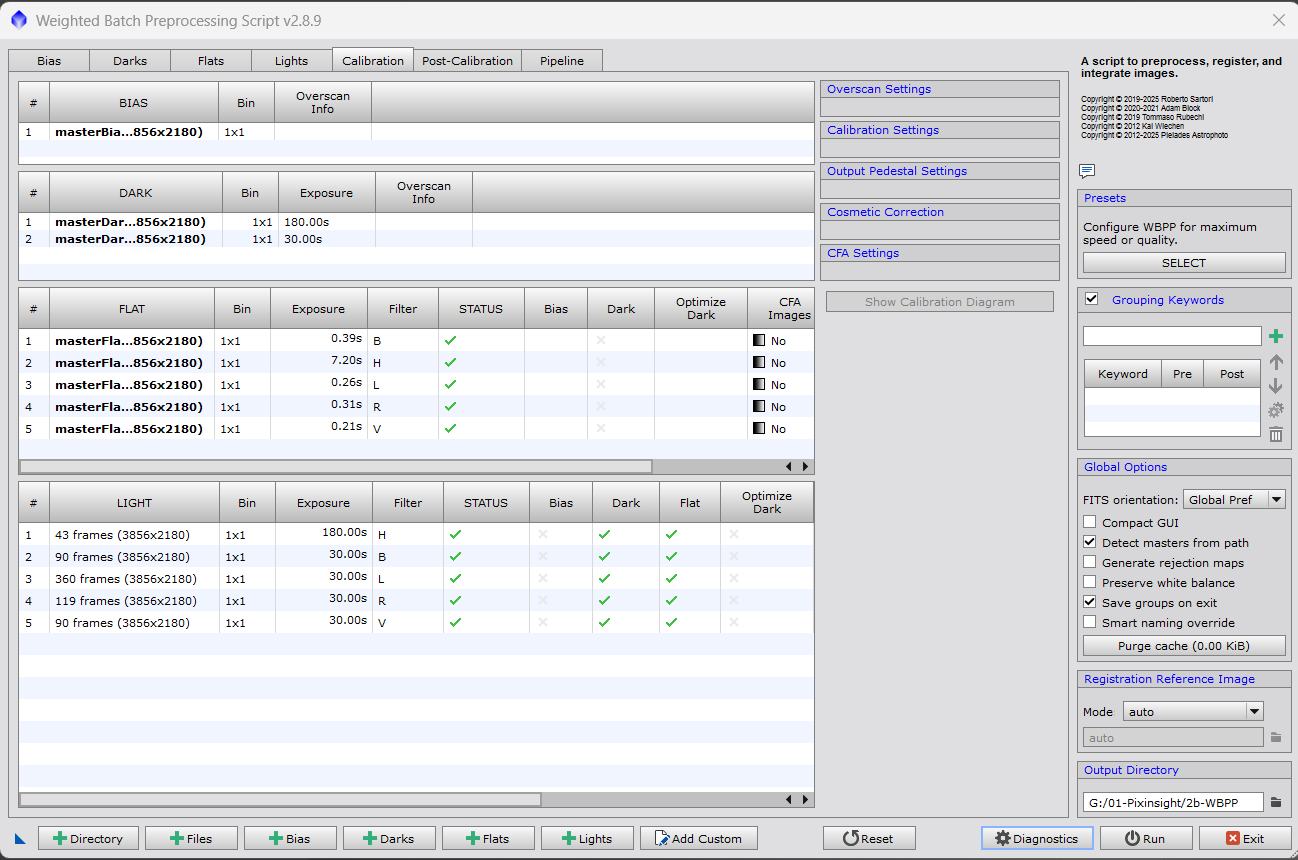The width and height of the screenshot is (1298, 860).
Task: Click the Diagnostics button
Action: (1037, 839)
